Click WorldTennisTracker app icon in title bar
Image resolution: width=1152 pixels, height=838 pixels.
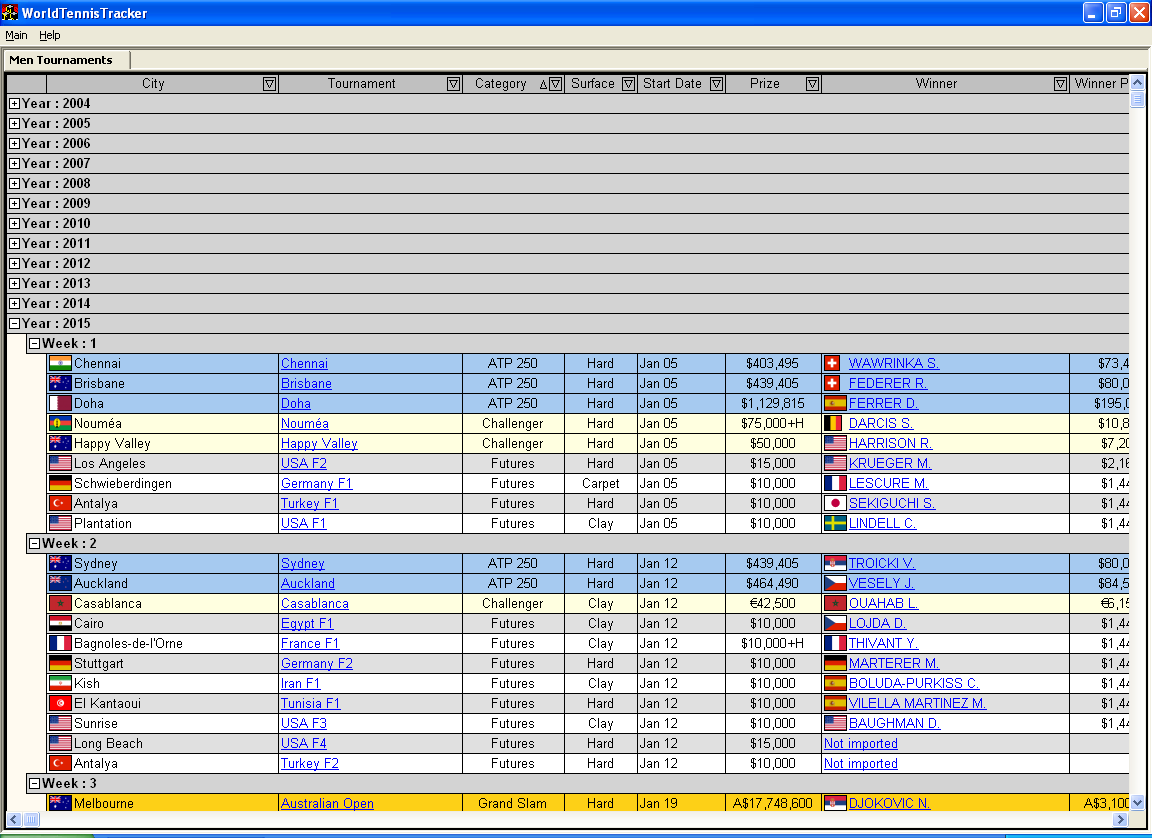[x=10, y=12]
